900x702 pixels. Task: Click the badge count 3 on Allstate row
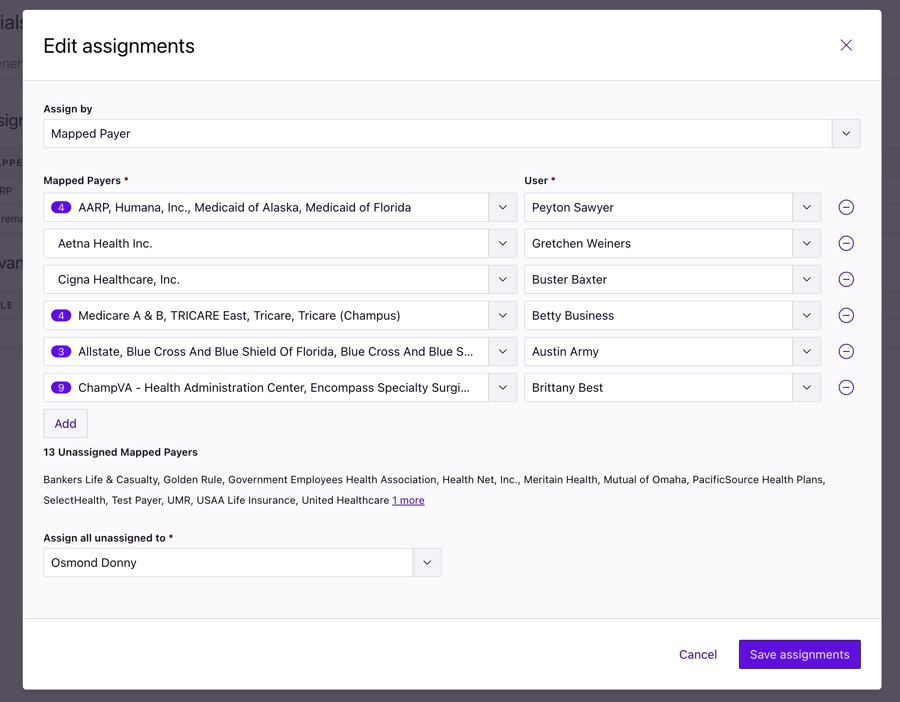coord(61,352)
